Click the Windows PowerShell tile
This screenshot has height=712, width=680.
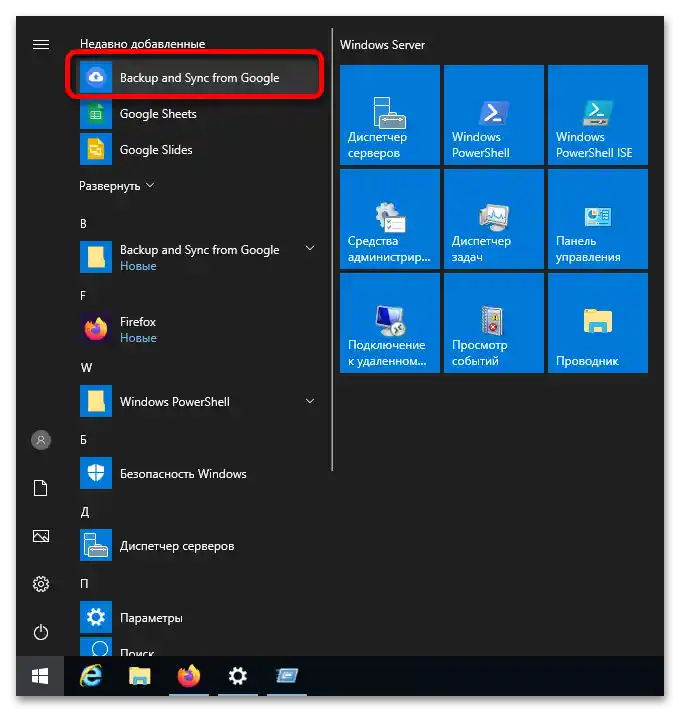tap(494, 115)
